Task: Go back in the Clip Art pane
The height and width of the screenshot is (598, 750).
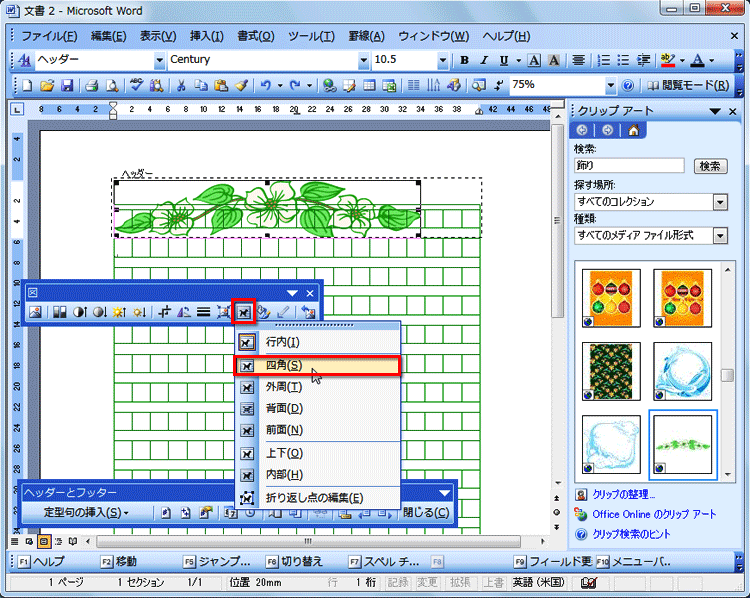Action: (x=582, y=130)
